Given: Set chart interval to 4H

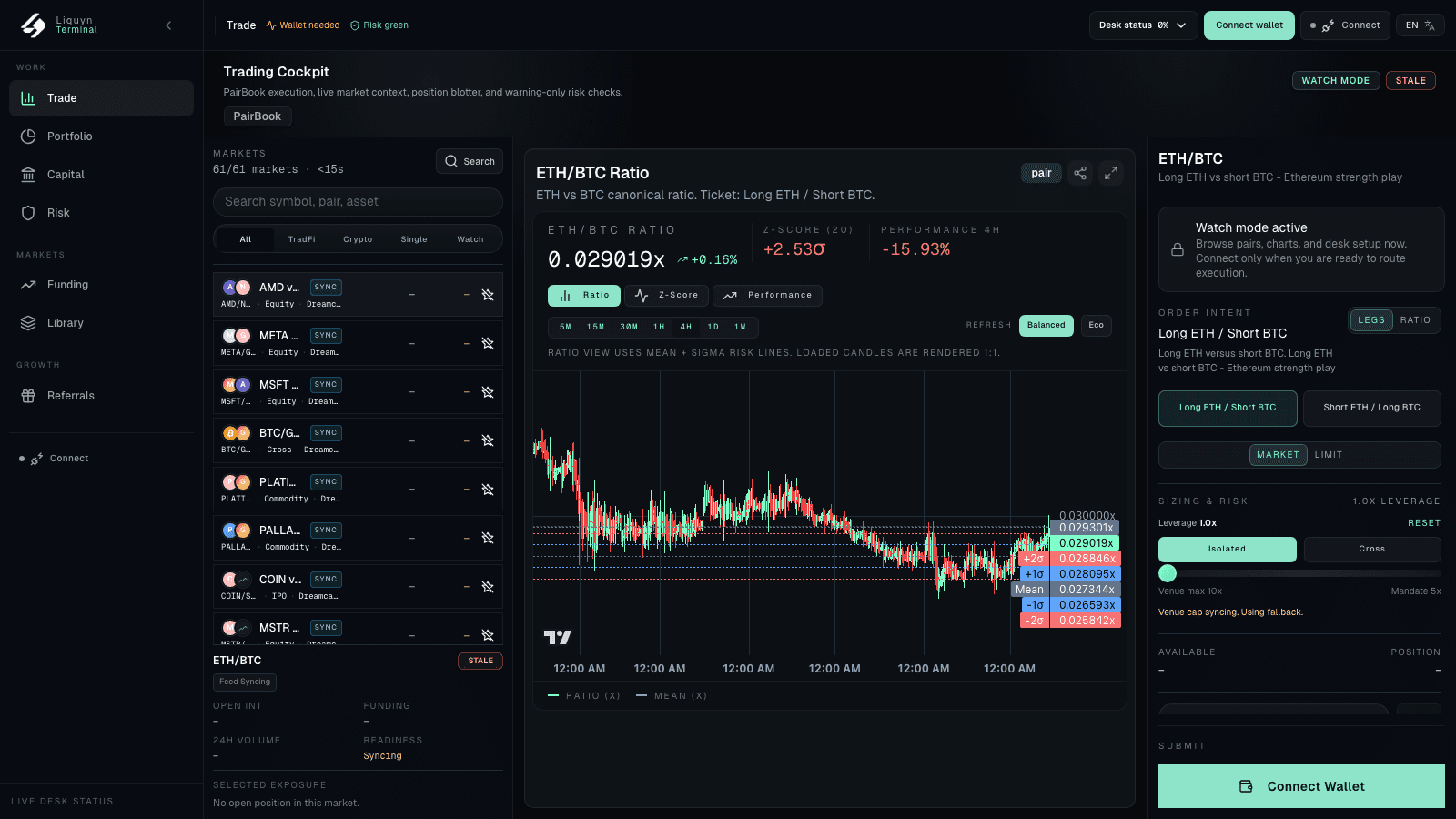Looking at the screenshot, I should pyautogui.click(x=686, y=327).
